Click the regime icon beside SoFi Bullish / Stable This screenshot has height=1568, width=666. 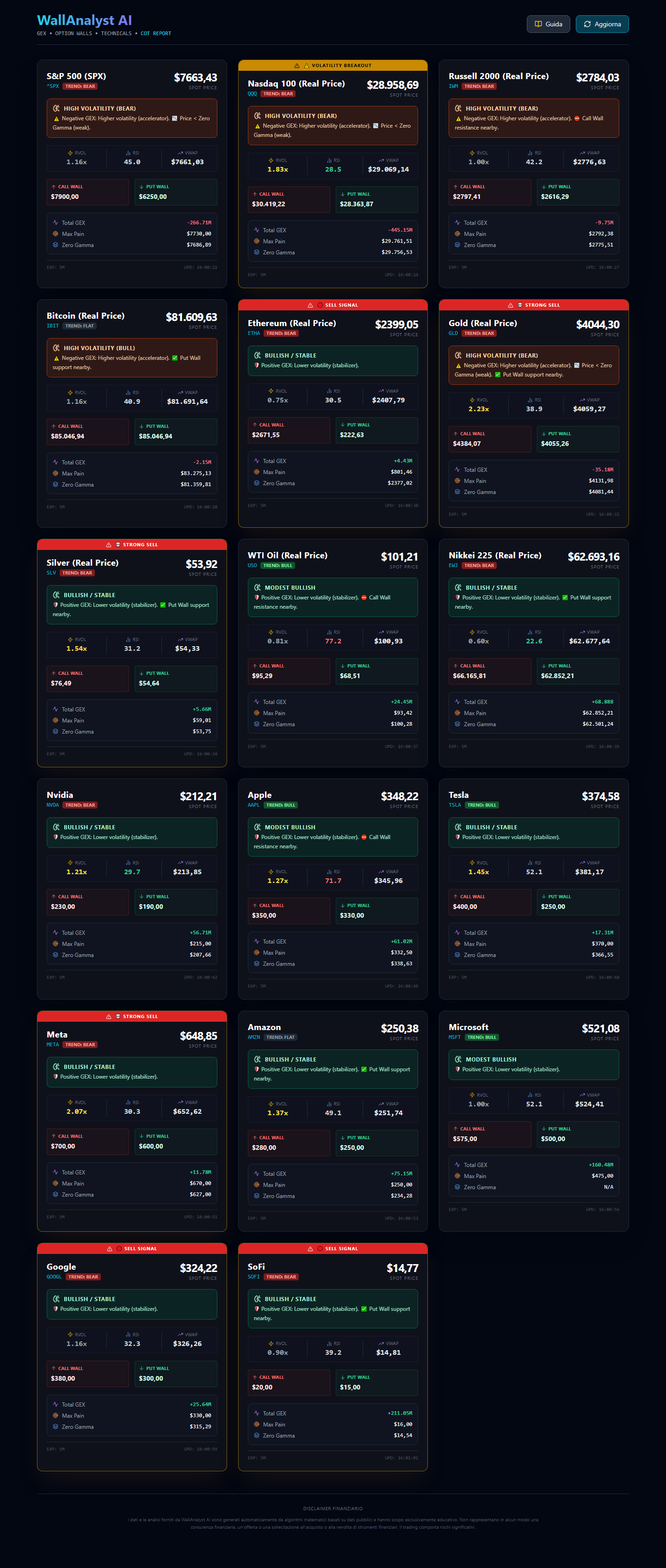coord(258,1299)
